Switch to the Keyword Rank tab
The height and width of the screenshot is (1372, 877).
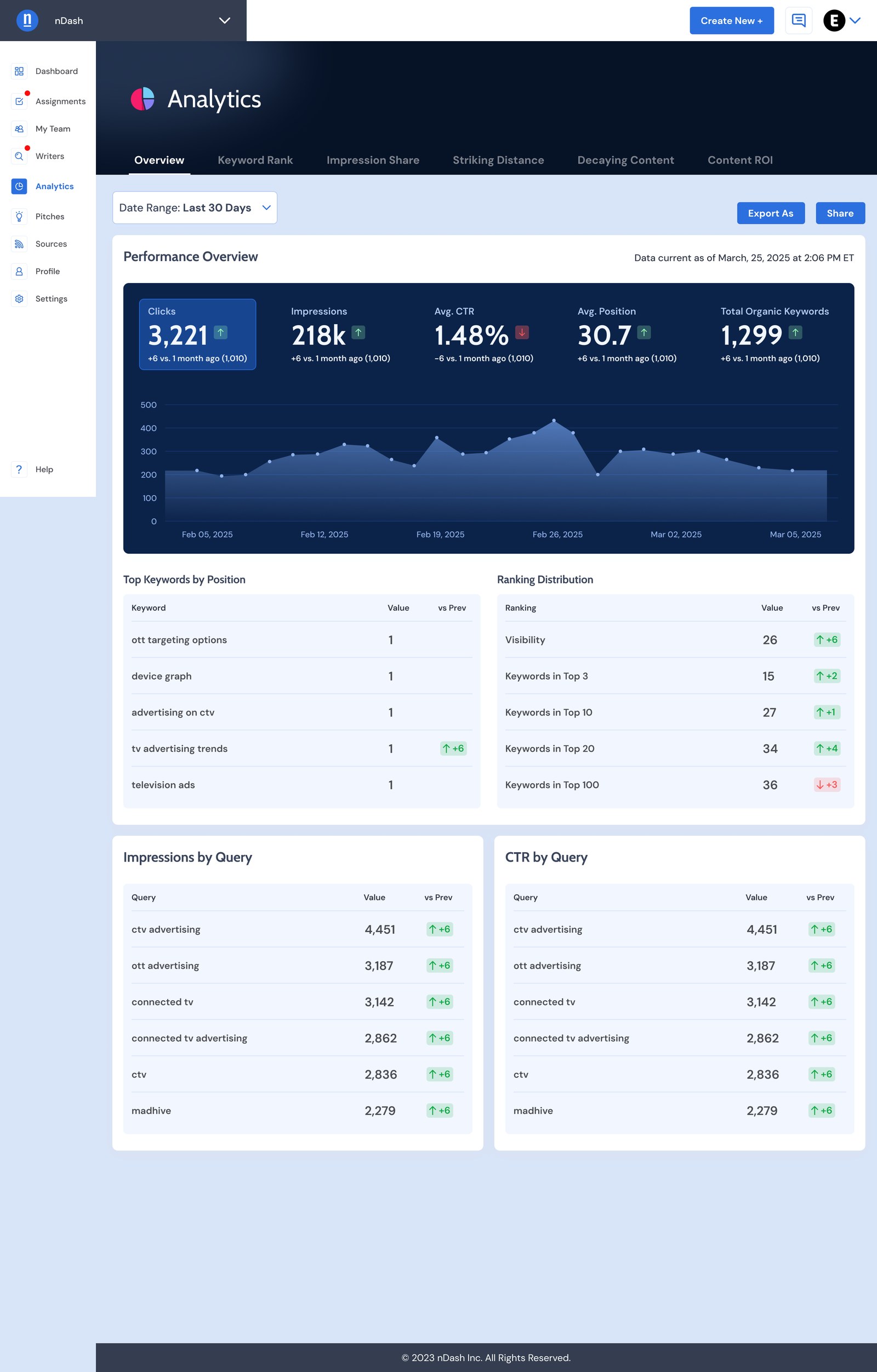pyautogui.click(x=255, y=160)
